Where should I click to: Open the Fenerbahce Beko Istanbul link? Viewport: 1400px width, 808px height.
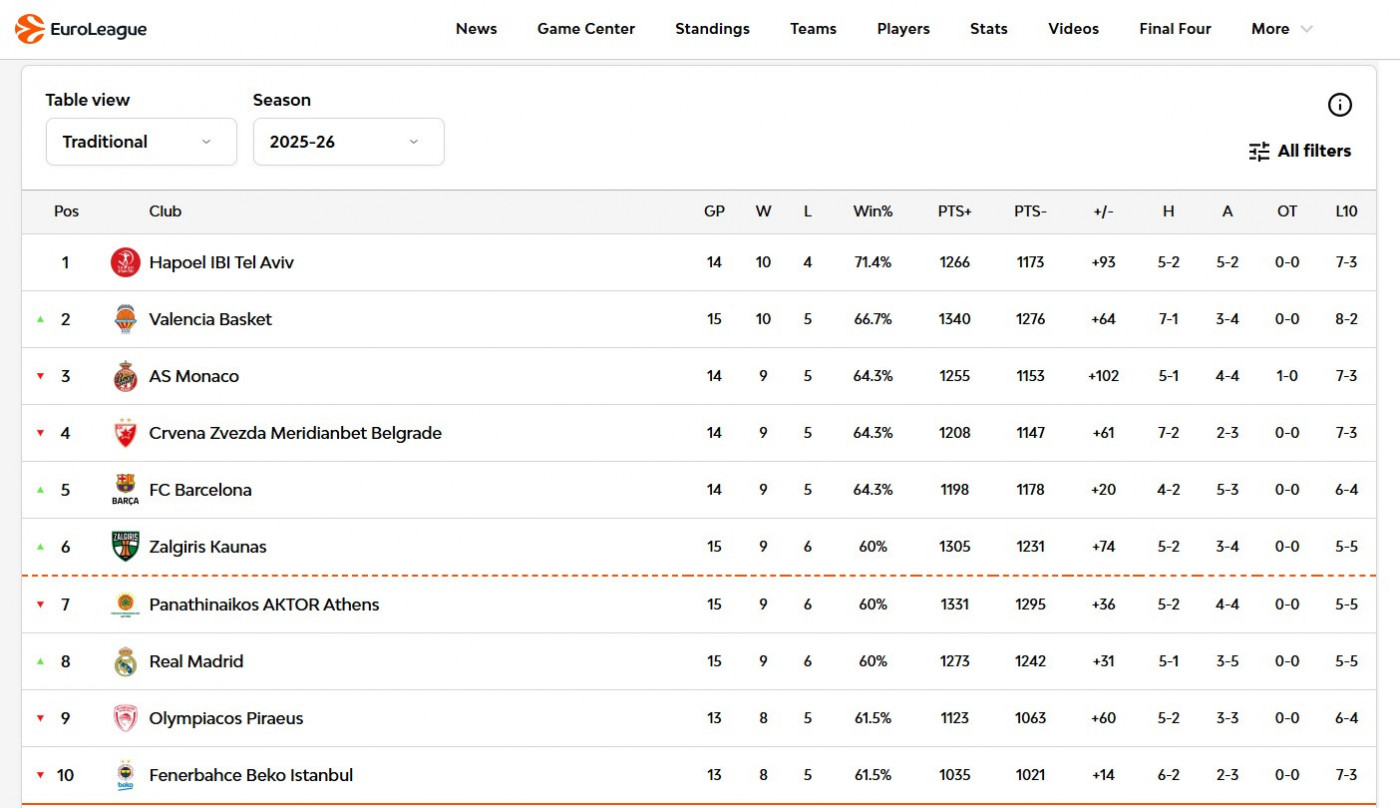point(251,776)
